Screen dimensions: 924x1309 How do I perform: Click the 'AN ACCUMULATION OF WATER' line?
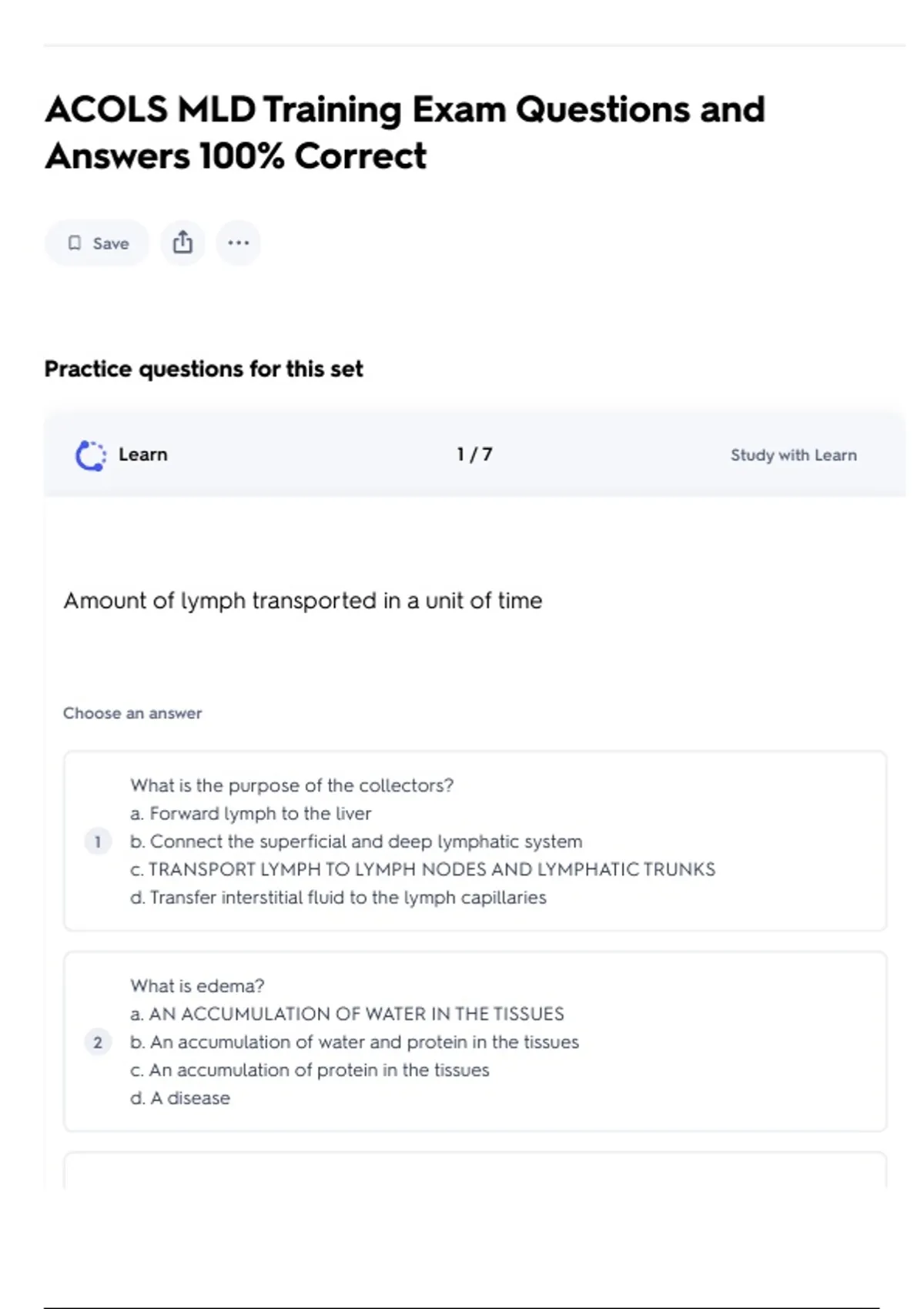click(x=347, y=1014)
